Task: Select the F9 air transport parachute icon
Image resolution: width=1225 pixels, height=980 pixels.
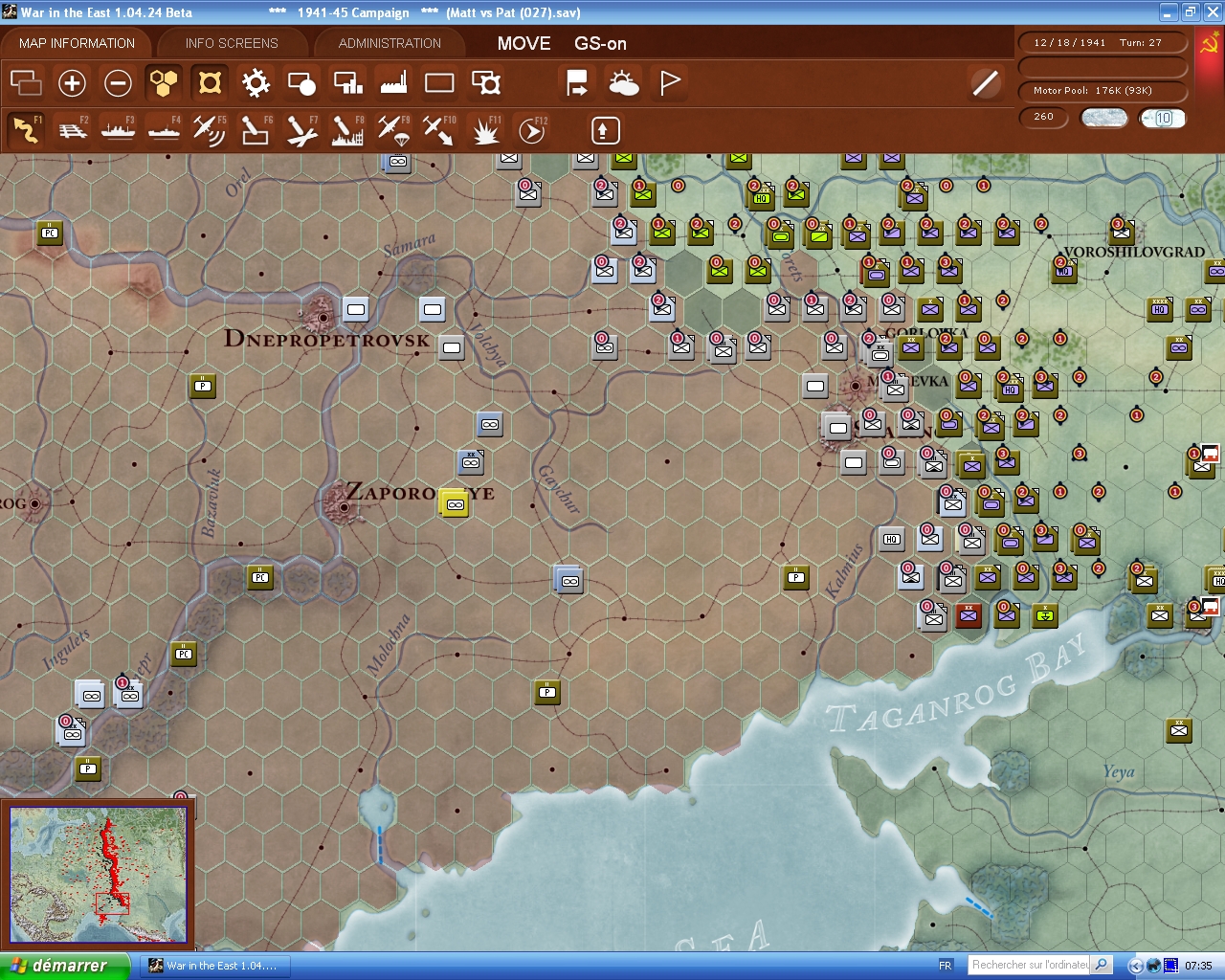Action: [393, 130]
